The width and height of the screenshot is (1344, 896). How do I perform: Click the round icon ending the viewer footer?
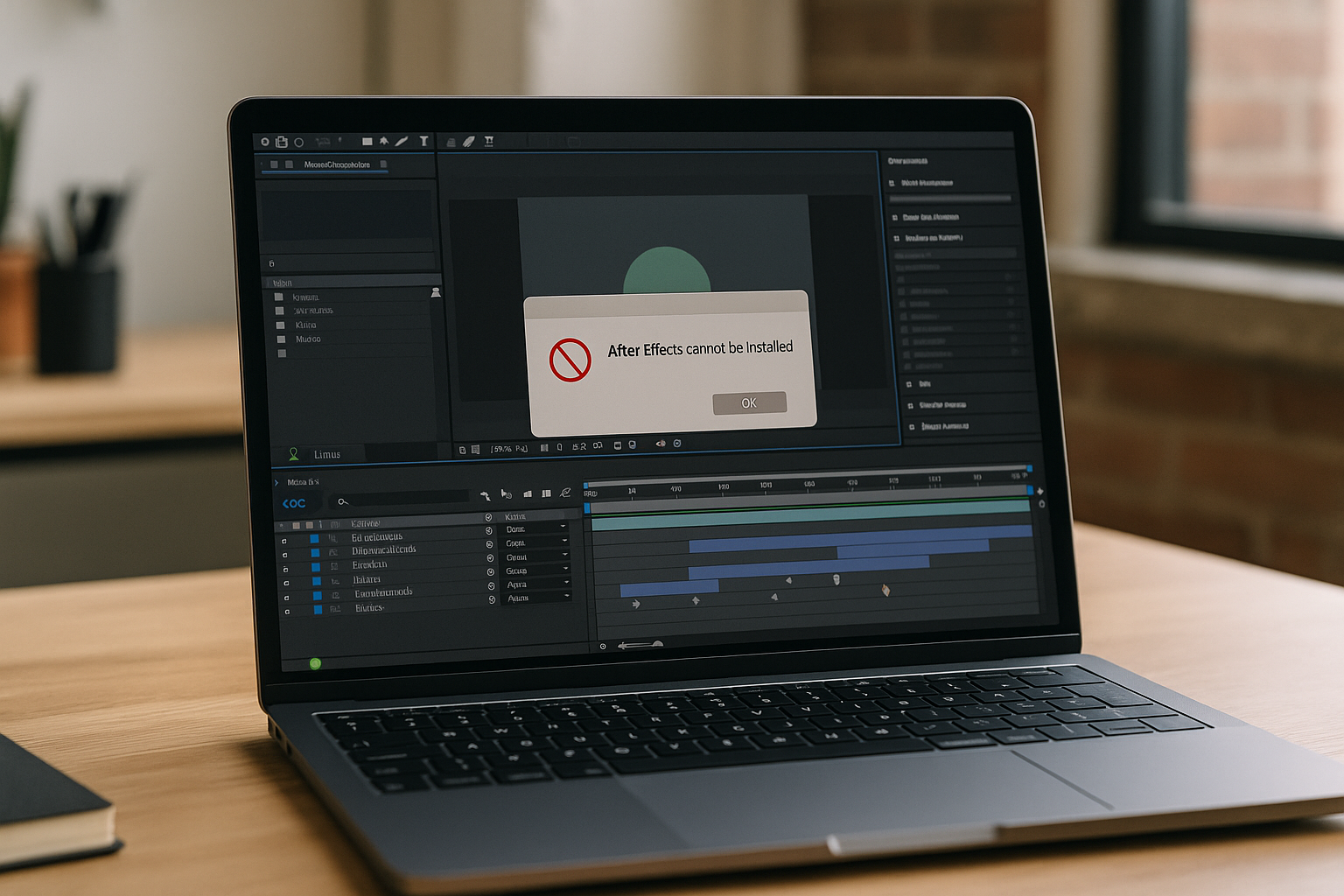[x=677, y=444]
